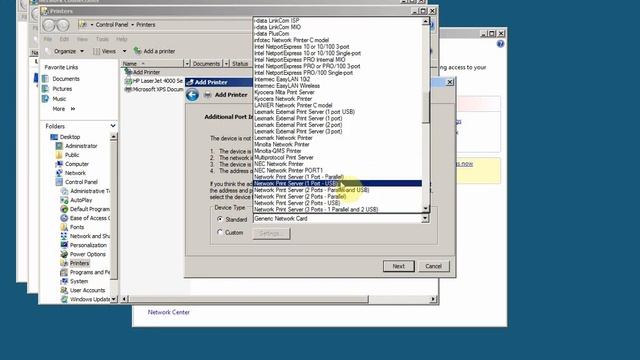Screen dimensions: 640x360
Task: Open Pictures in Favorite Links
Action: (x=62, y=89)
